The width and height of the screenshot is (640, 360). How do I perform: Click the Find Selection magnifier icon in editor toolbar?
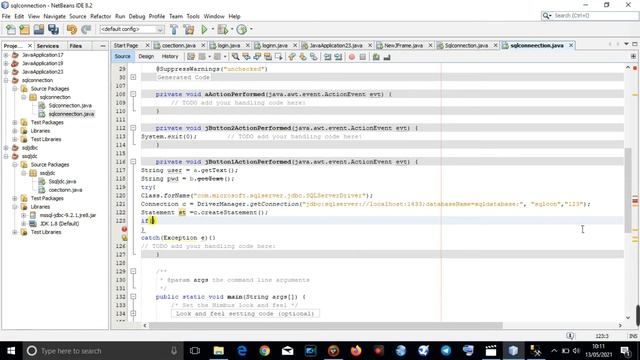236,57
